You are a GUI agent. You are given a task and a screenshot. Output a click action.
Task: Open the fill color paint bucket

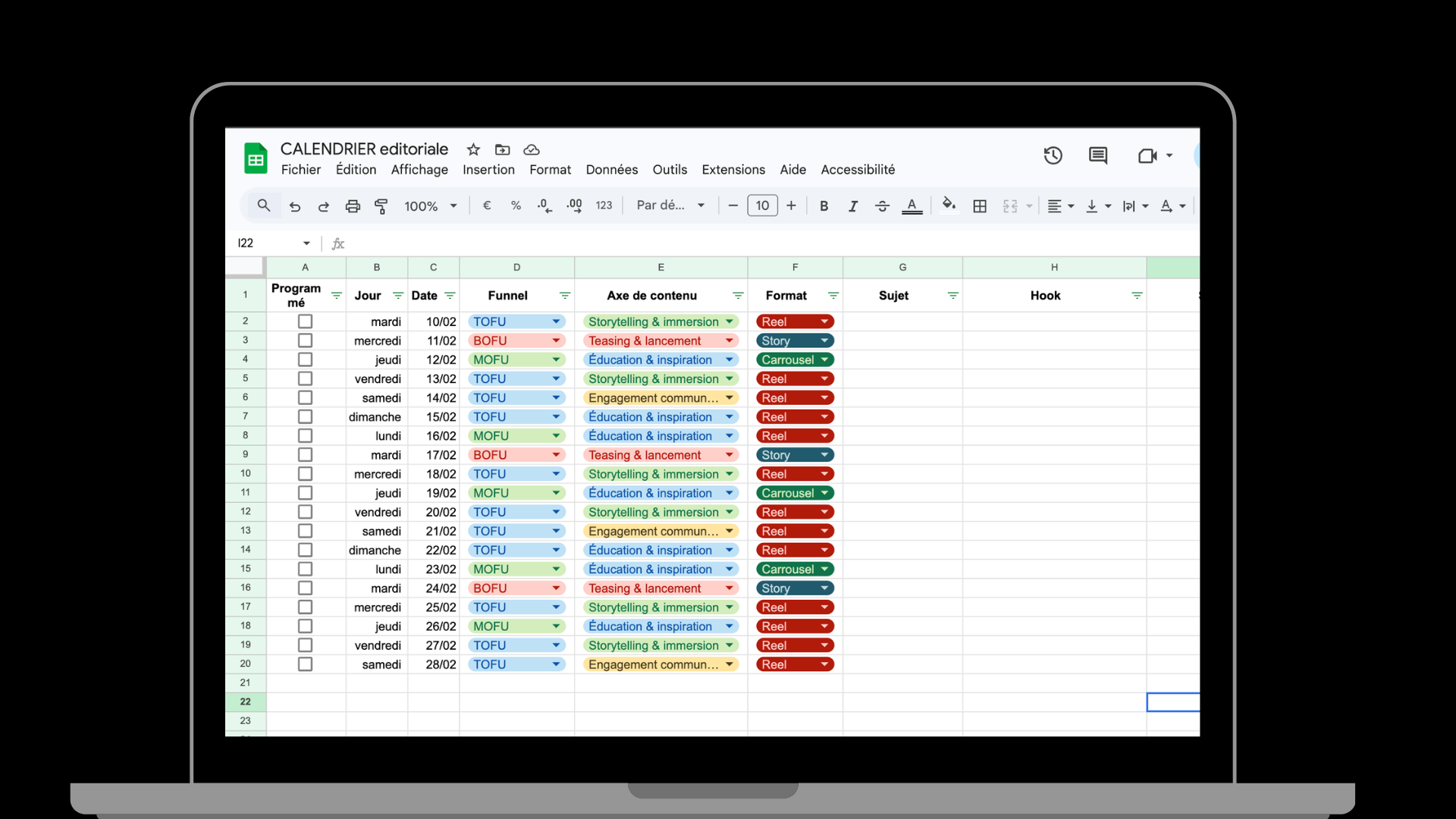948,205
